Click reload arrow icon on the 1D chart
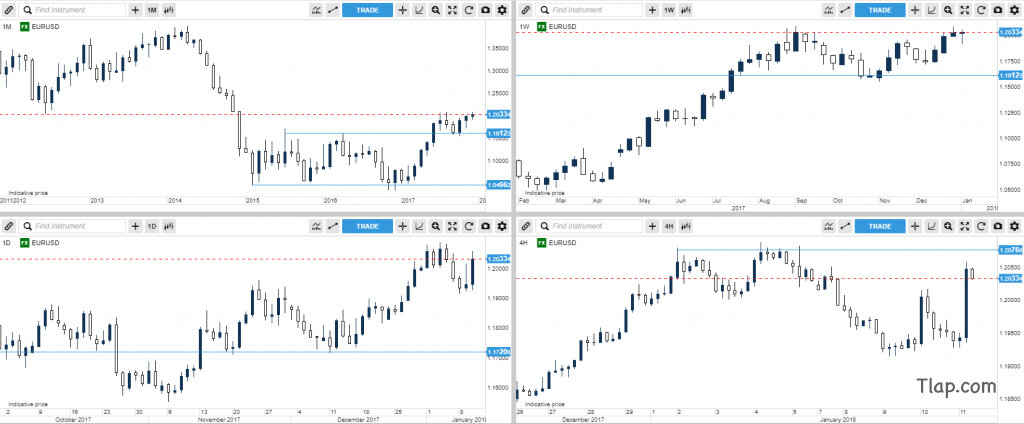 click(468, 226)
